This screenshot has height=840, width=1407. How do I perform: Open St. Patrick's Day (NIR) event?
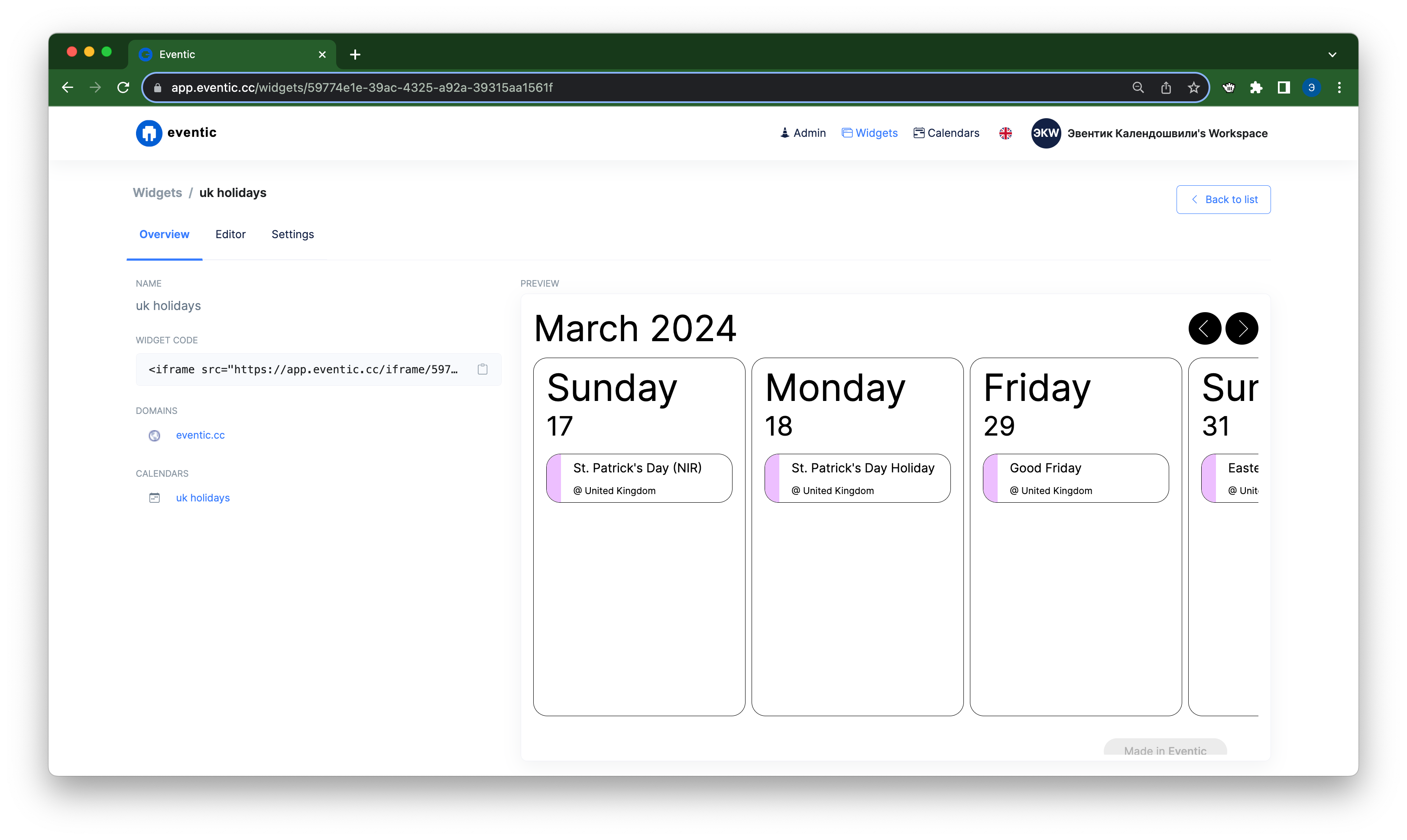coord(639,478)
